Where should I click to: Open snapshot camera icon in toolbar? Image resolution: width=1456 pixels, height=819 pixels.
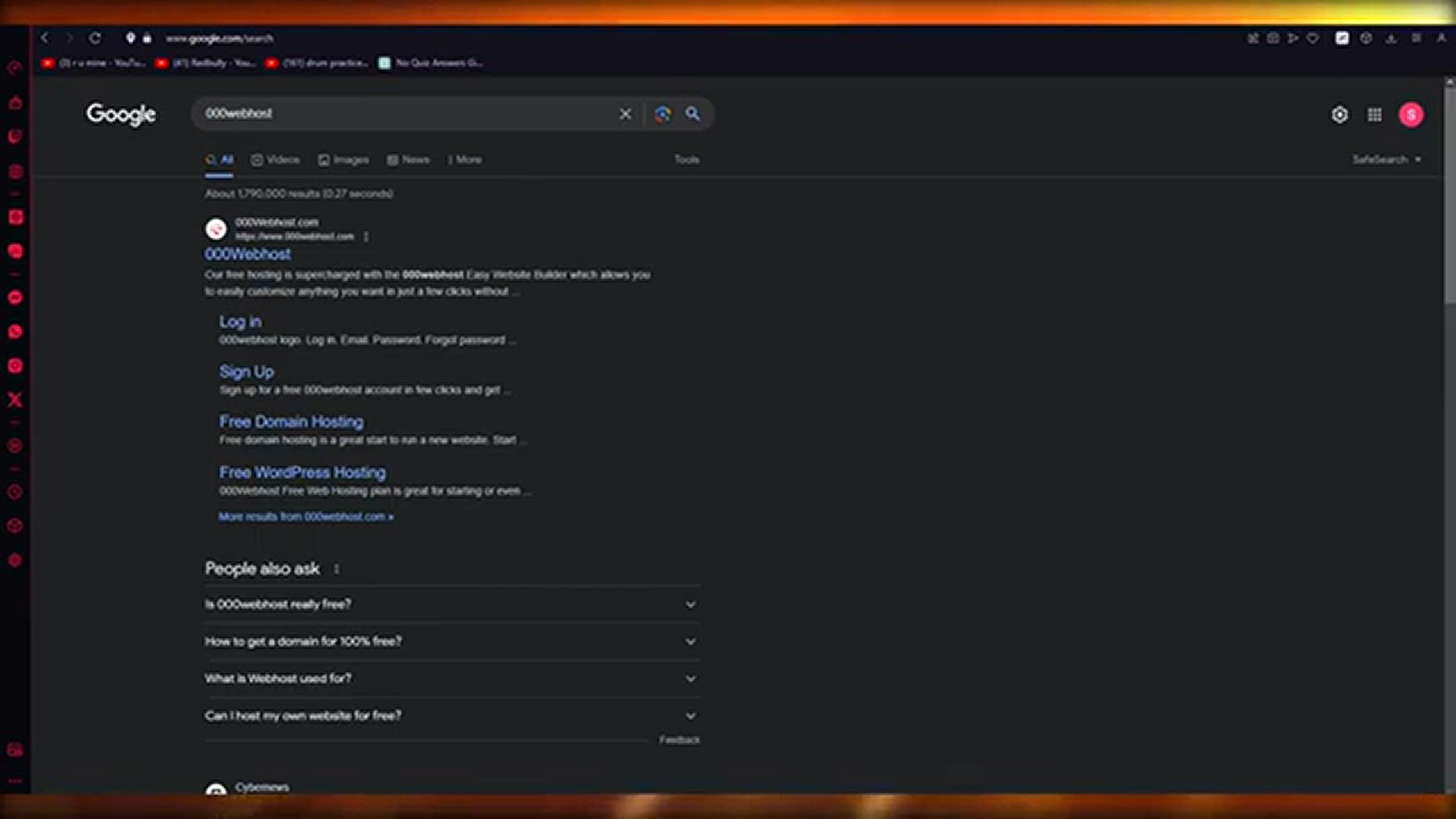pyautogui.click(x=1272, y=38)
